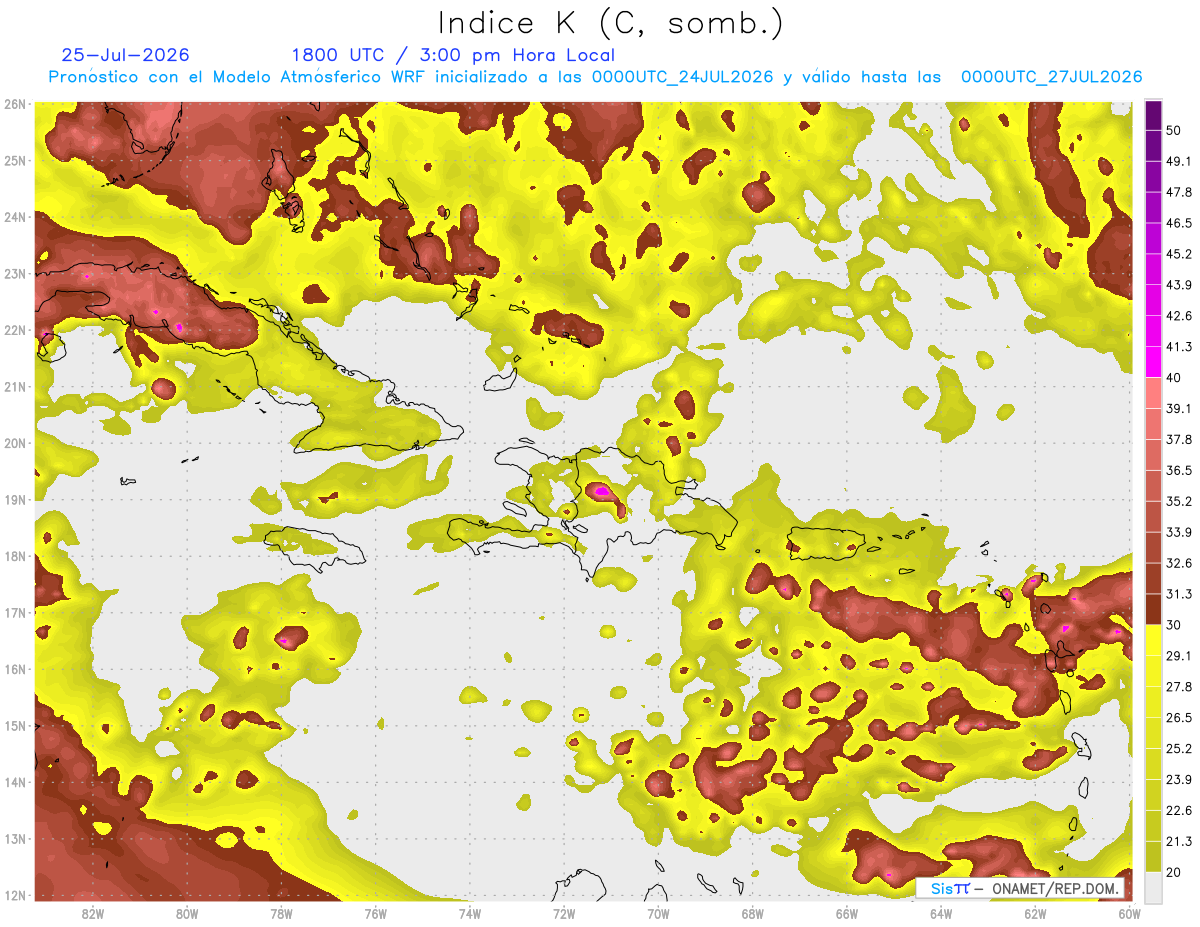Click the legend value "20"
The height and width of the screenshot is (927, 1200).
(x=1174, y=871)
